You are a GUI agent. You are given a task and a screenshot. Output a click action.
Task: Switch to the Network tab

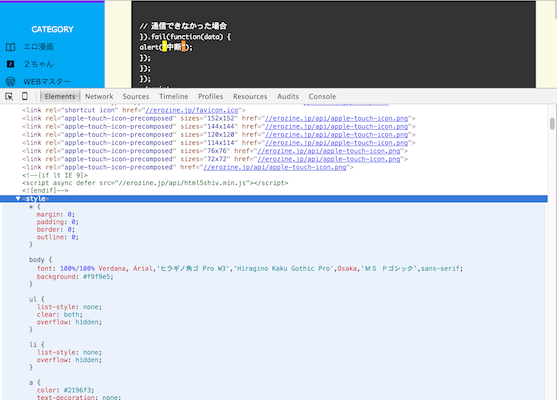[x=99, y=96]
